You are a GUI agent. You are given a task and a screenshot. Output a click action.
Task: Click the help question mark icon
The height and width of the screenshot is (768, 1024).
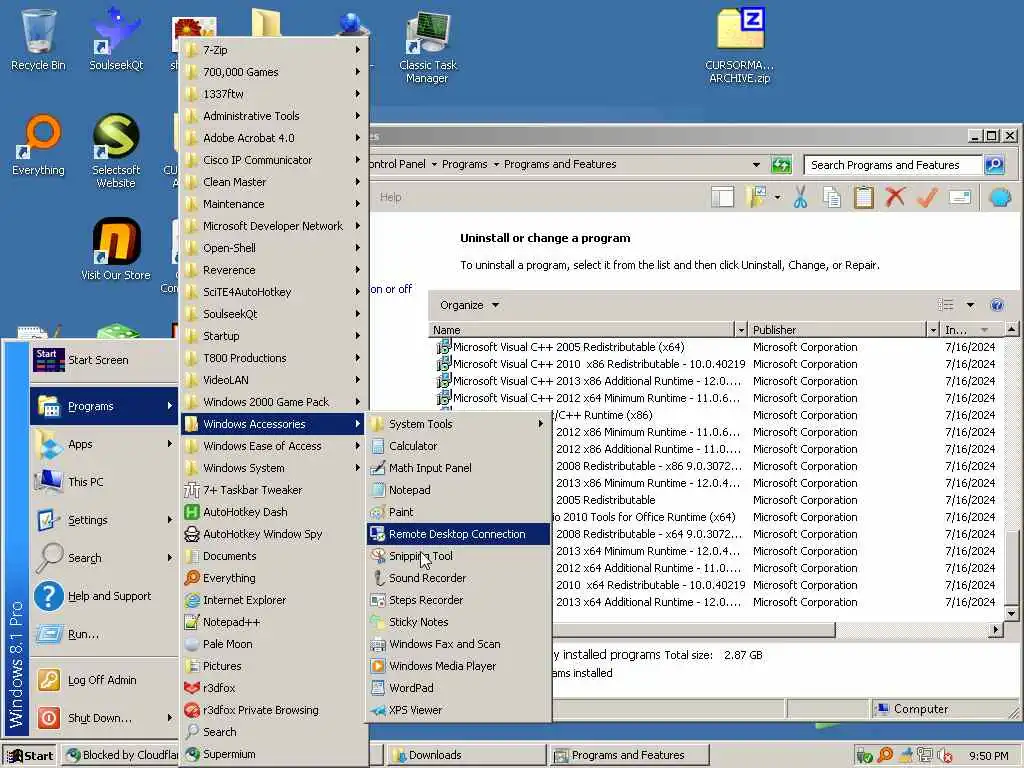(x=997, y=305)
